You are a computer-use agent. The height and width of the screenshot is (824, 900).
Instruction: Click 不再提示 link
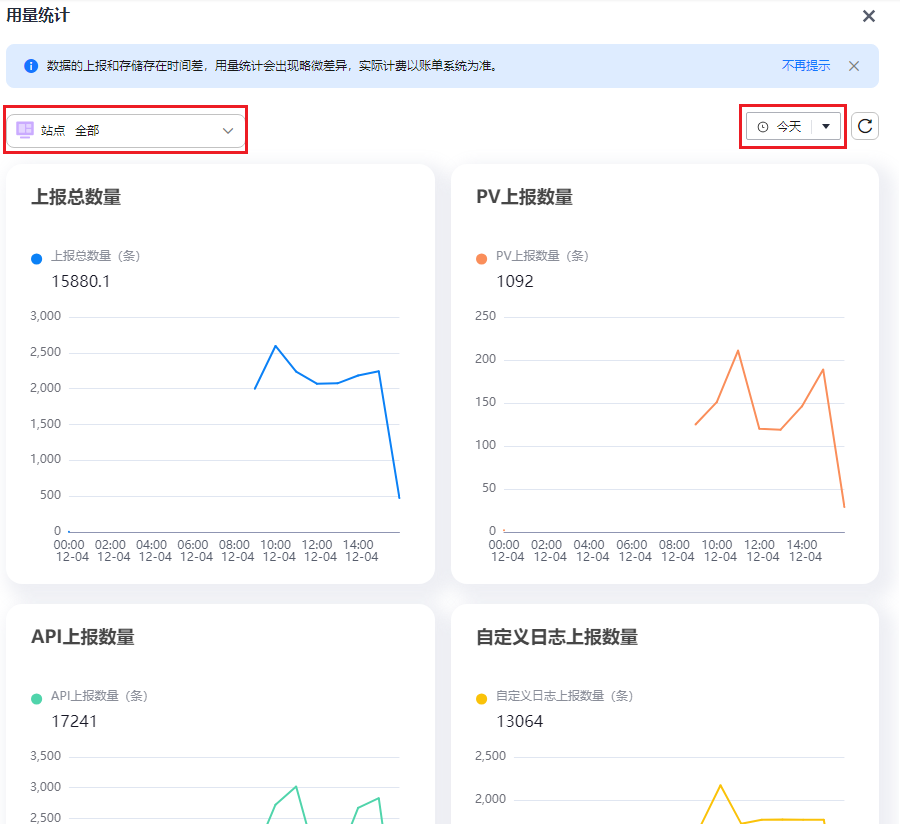coord(805,66)
